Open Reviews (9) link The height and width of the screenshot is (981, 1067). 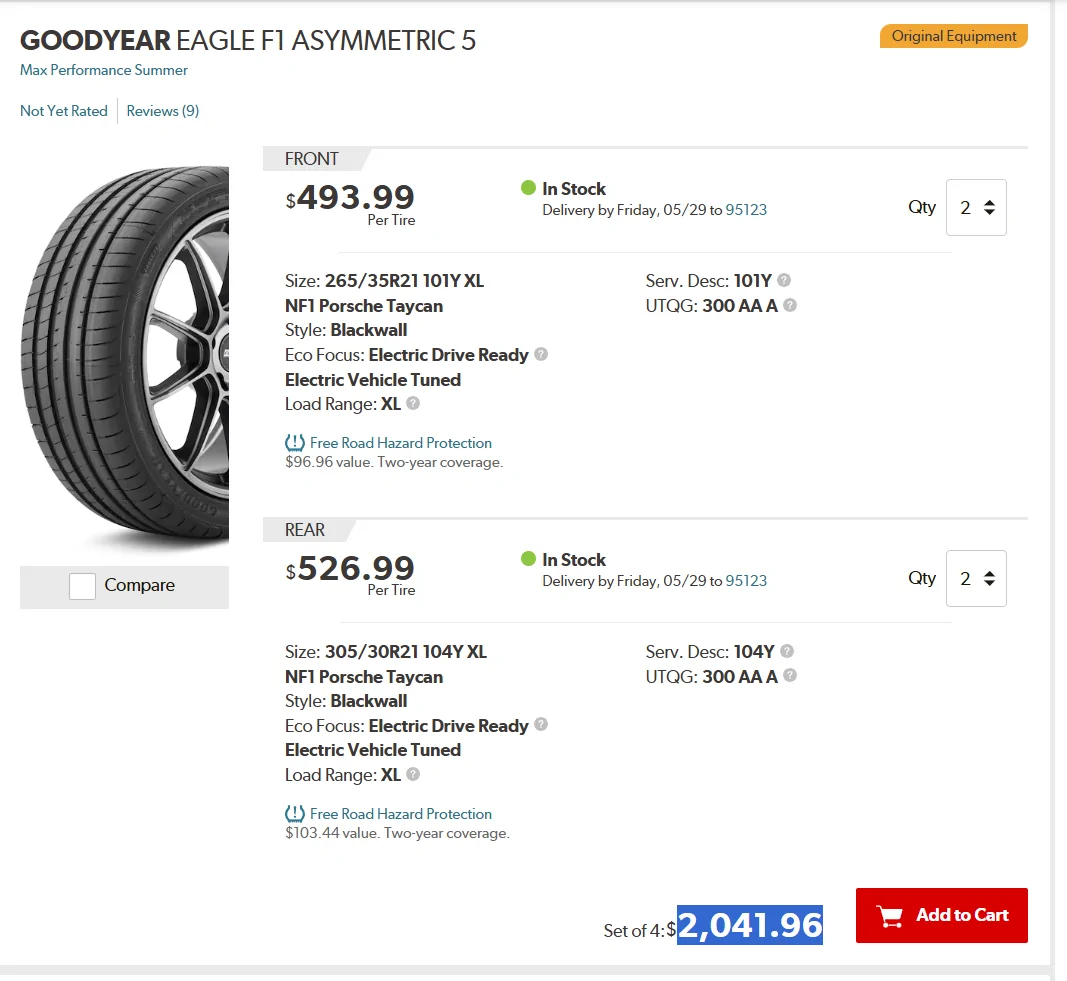[163, 111]
